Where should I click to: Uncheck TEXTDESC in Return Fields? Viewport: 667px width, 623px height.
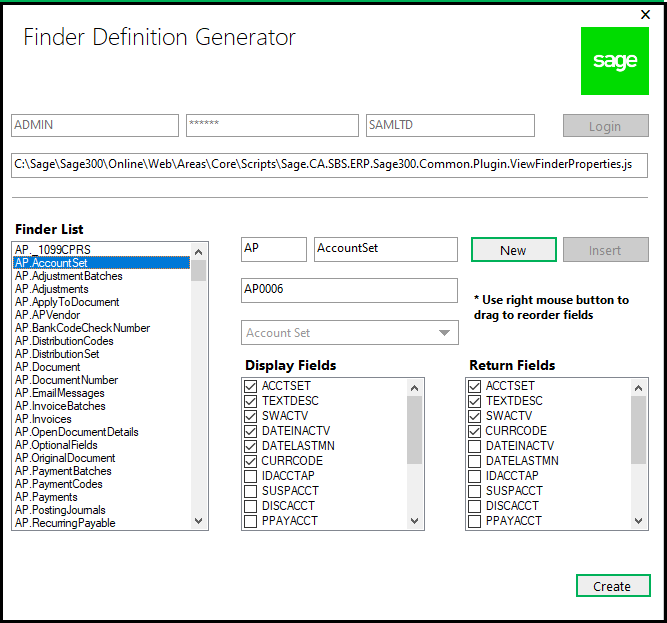coord(474,401)
